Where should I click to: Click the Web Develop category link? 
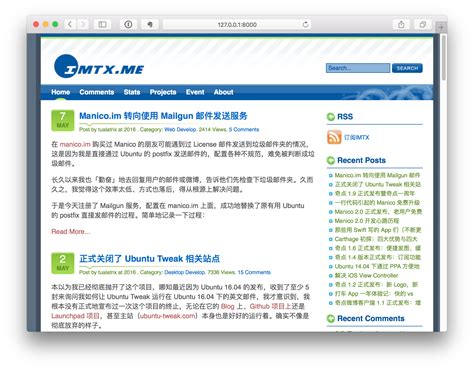pos(180,129)
